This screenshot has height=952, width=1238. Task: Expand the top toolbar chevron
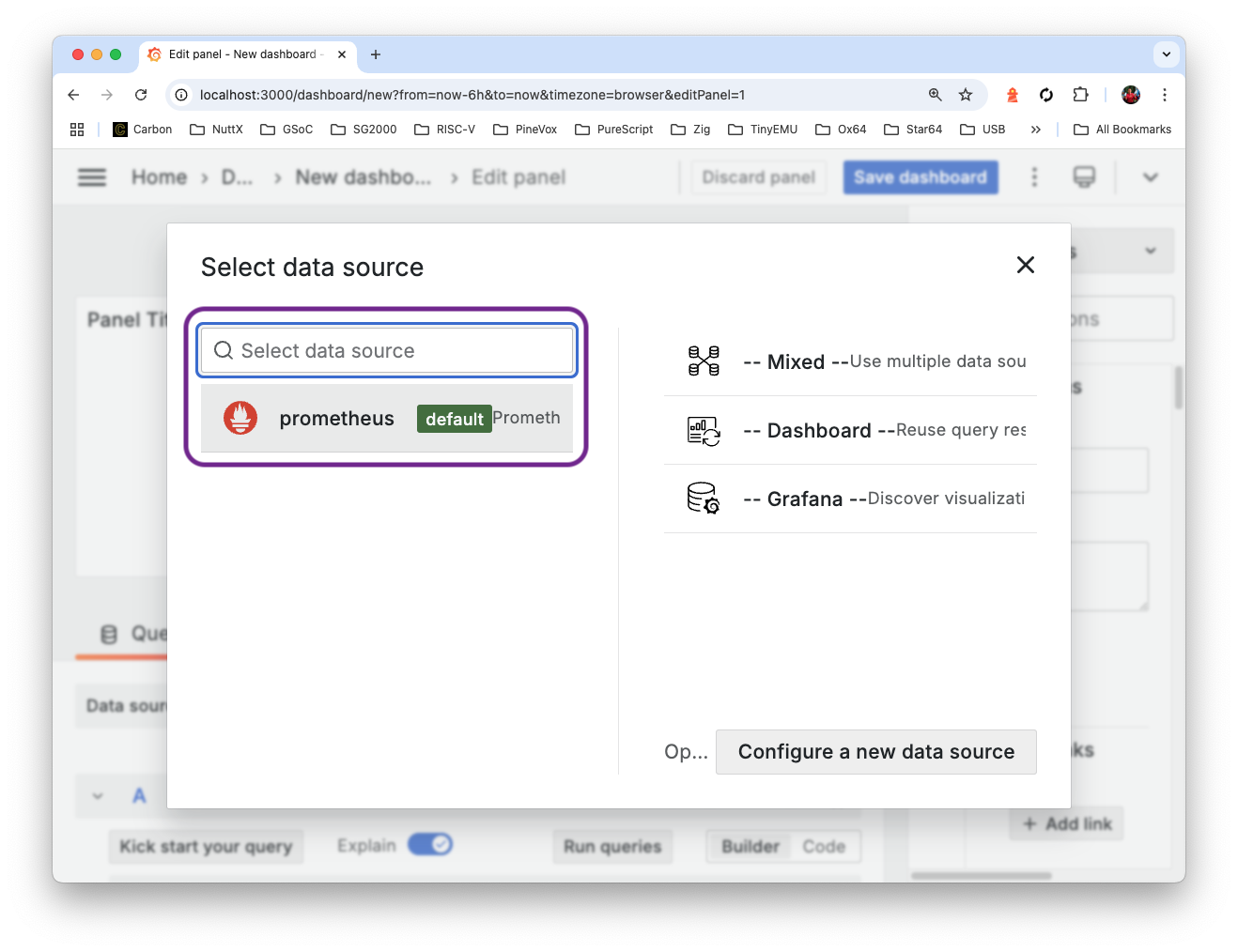pyautogui.click(x=1151, y=177)
